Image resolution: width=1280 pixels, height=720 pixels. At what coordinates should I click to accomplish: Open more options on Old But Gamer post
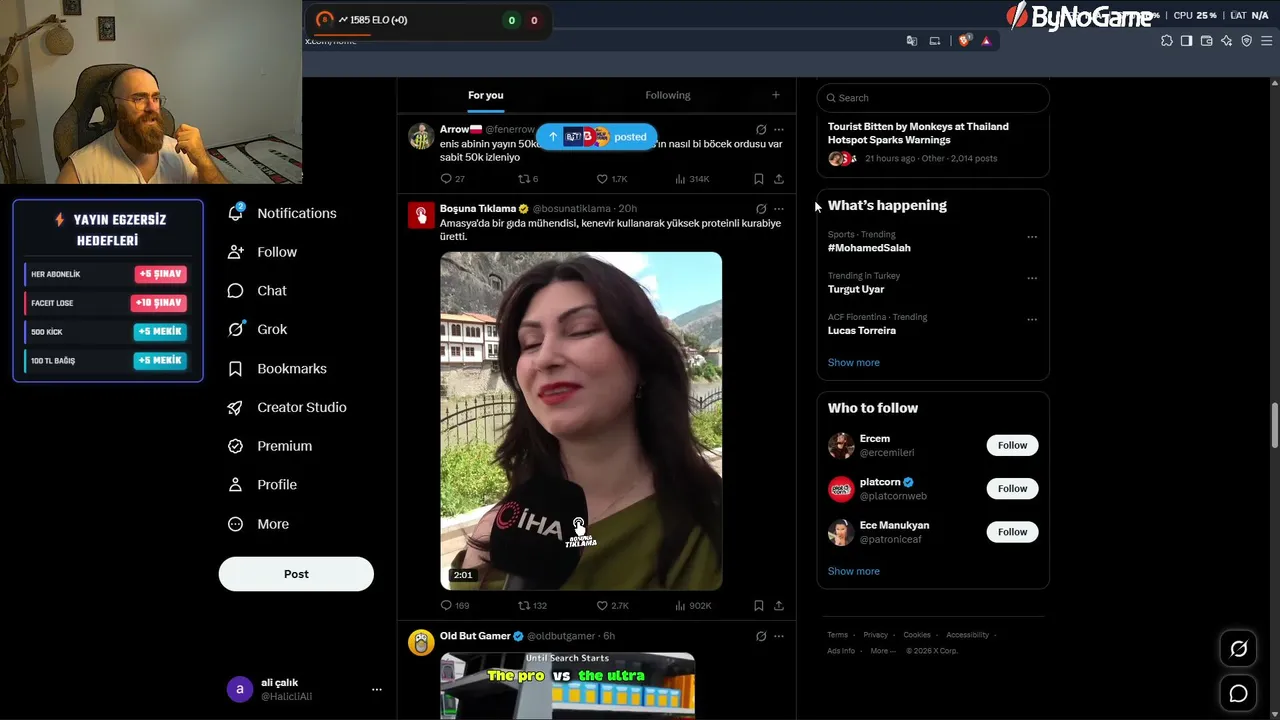(779, 636)
